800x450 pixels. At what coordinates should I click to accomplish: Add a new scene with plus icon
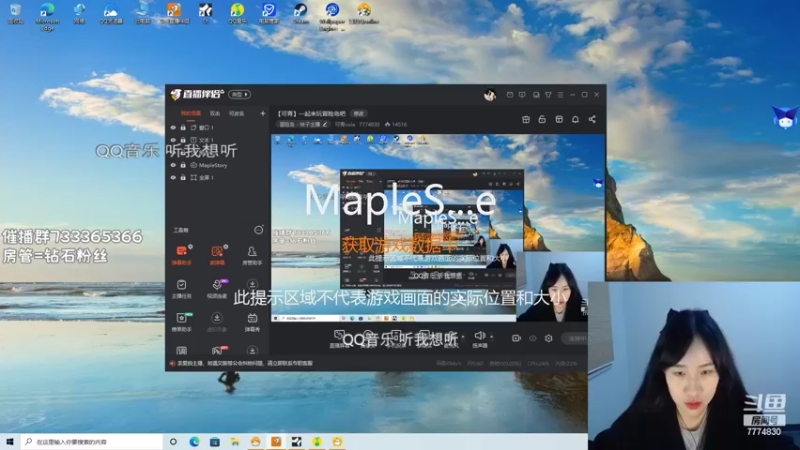pyautogui.click(x=263, y=113)
